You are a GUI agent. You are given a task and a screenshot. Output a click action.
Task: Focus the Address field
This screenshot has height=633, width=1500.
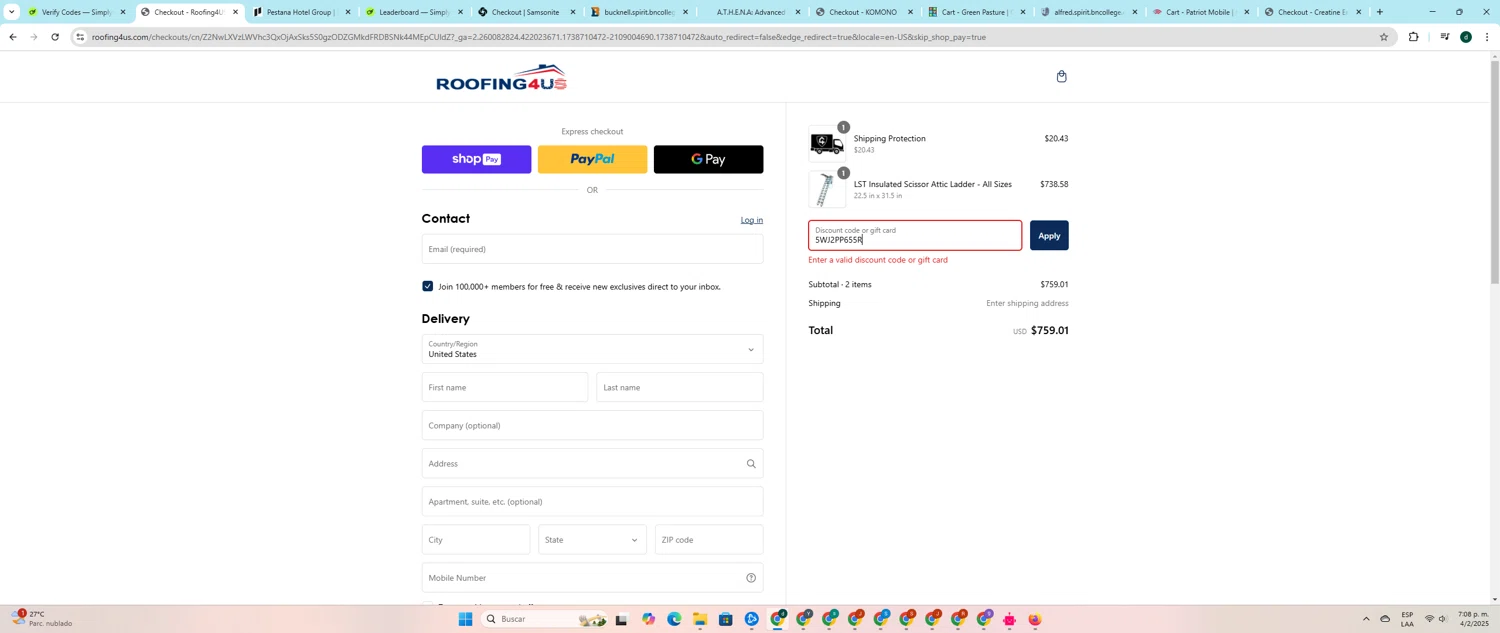point(592,464)
